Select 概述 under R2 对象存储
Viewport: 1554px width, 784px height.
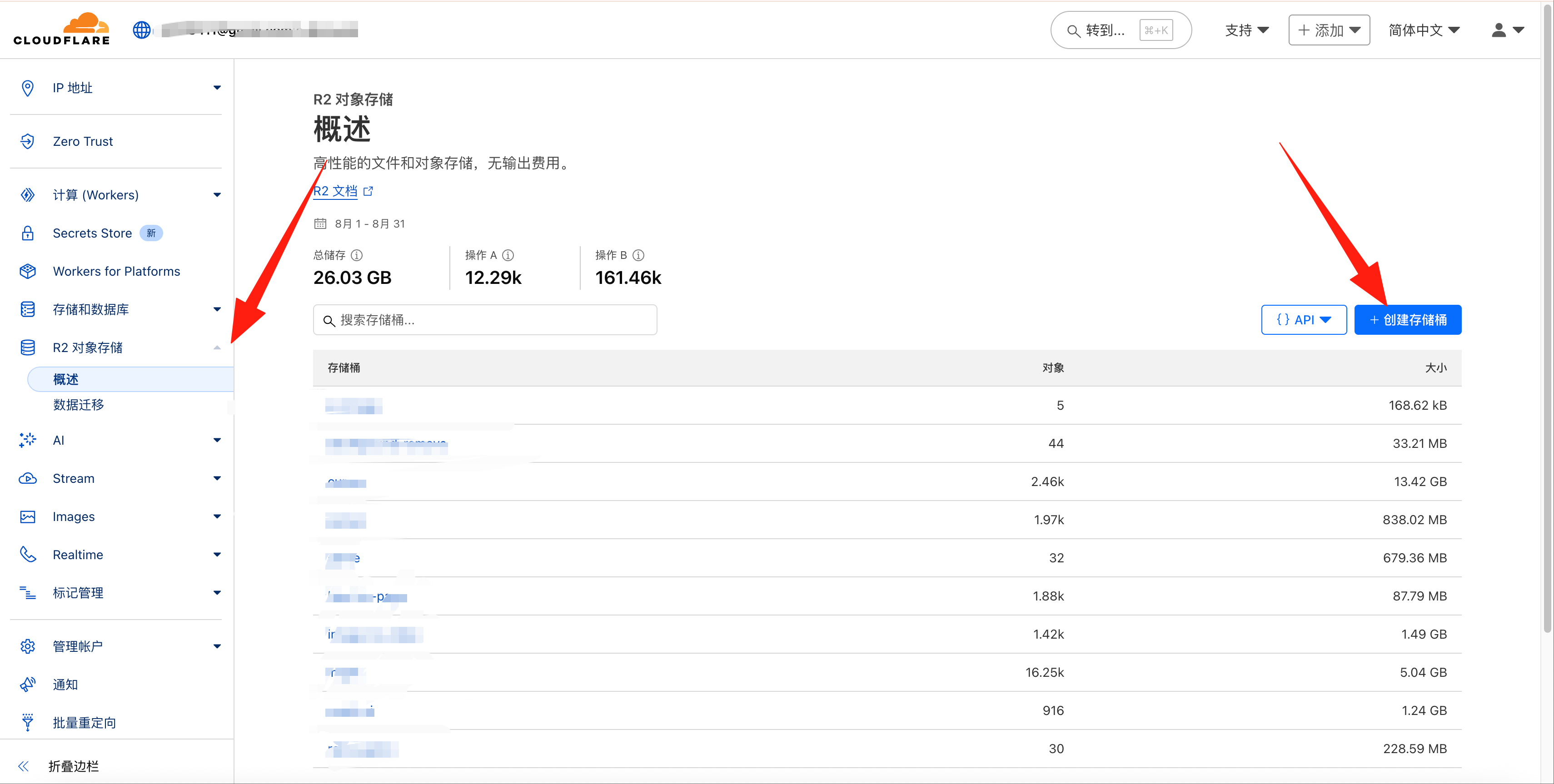point(66,379)
